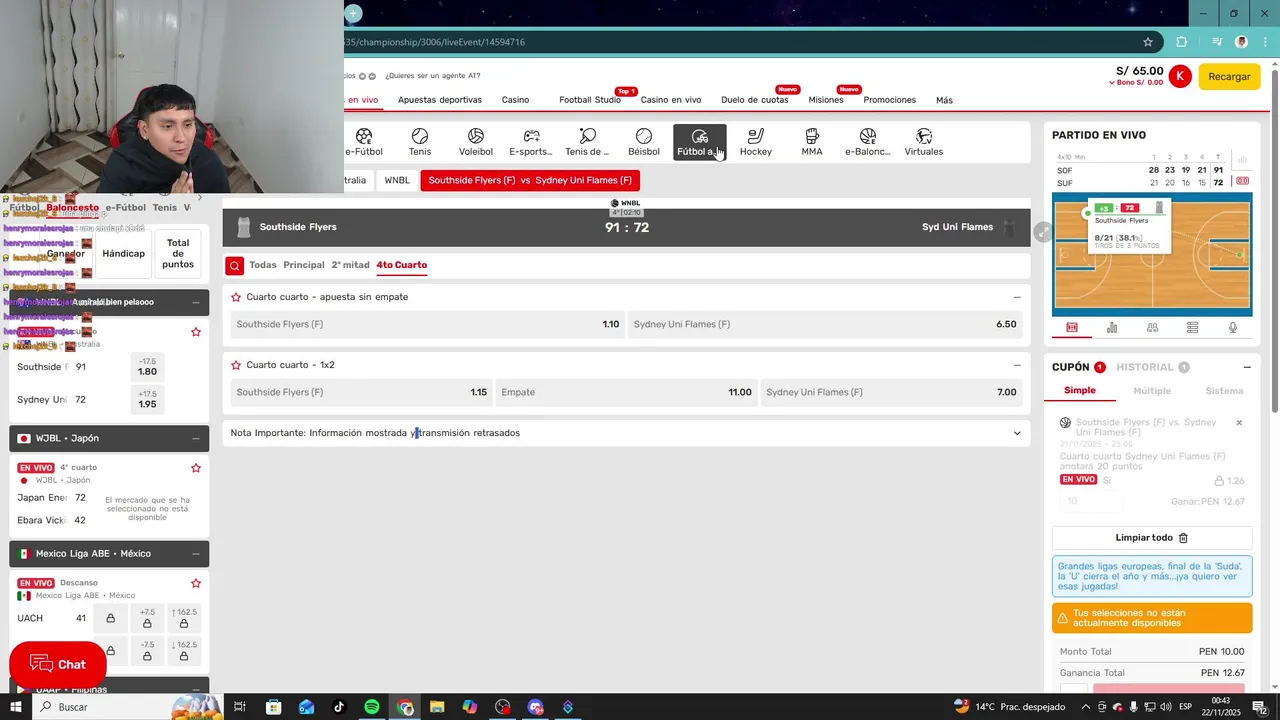Image resolution: width=1280 pixels, height=720 pixels.
Task: Select the E-sports category icon
Action: pos(531,142)
